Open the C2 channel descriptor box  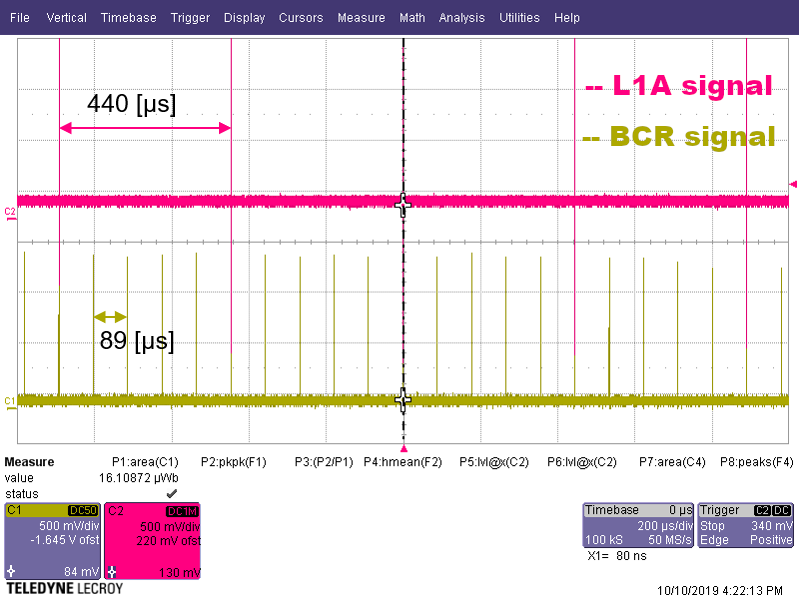[152, 541]
